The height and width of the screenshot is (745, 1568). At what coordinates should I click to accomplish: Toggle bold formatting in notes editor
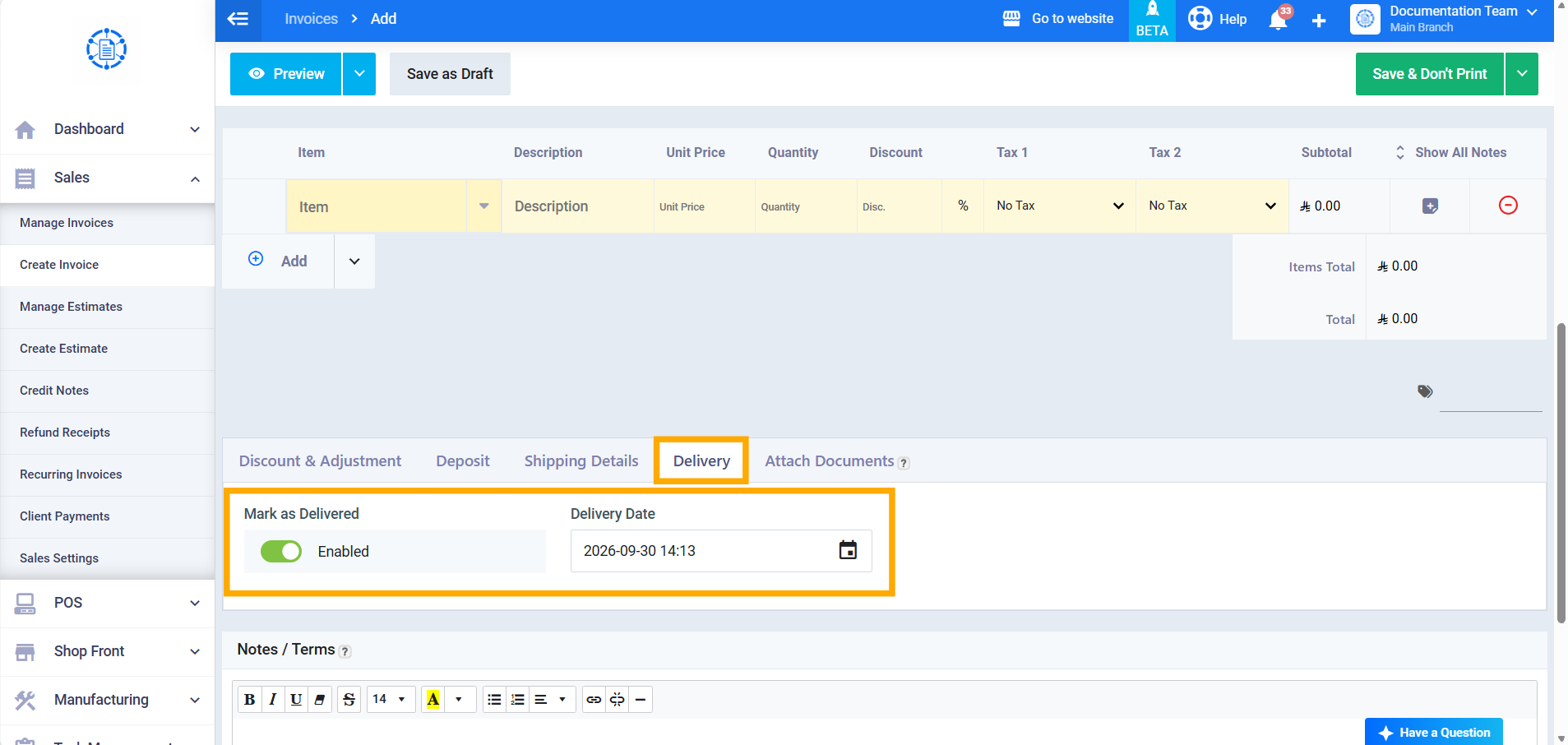[250, 700]
